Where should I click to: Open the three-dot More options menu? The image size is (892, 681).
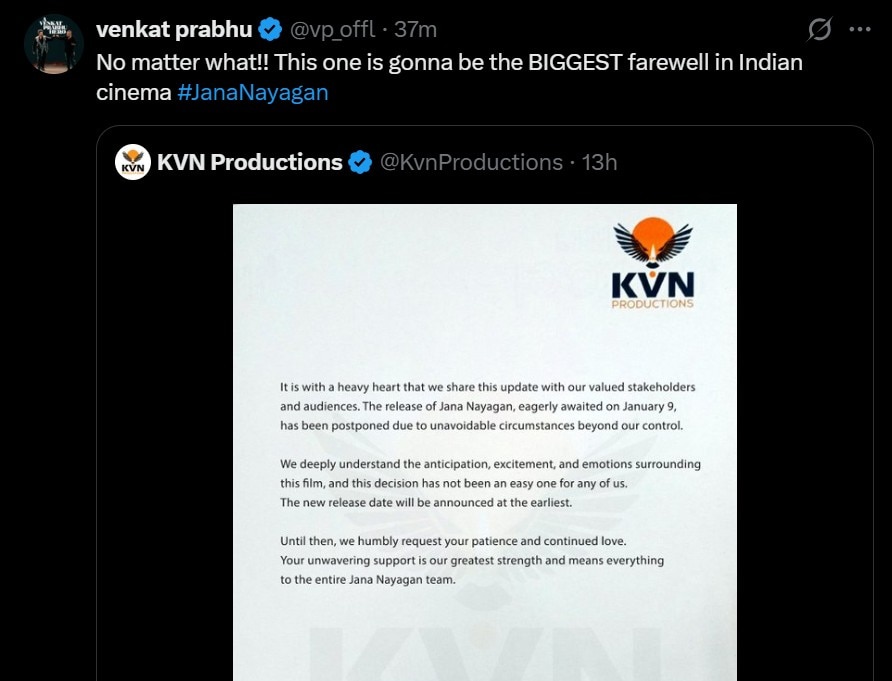[859, 30]
